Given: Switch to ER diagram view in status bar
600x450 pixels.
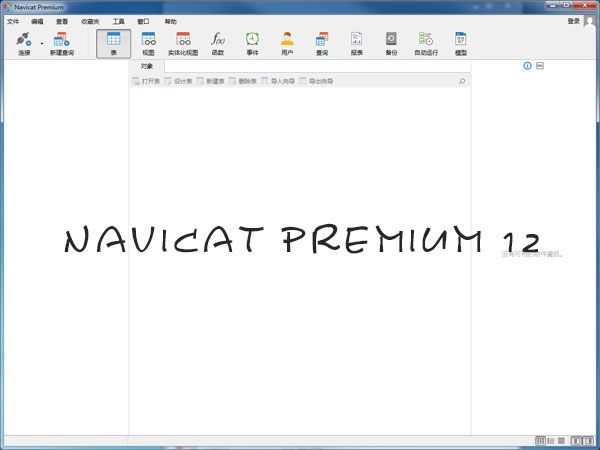Looking at the screenshot, I should [561, 441].
